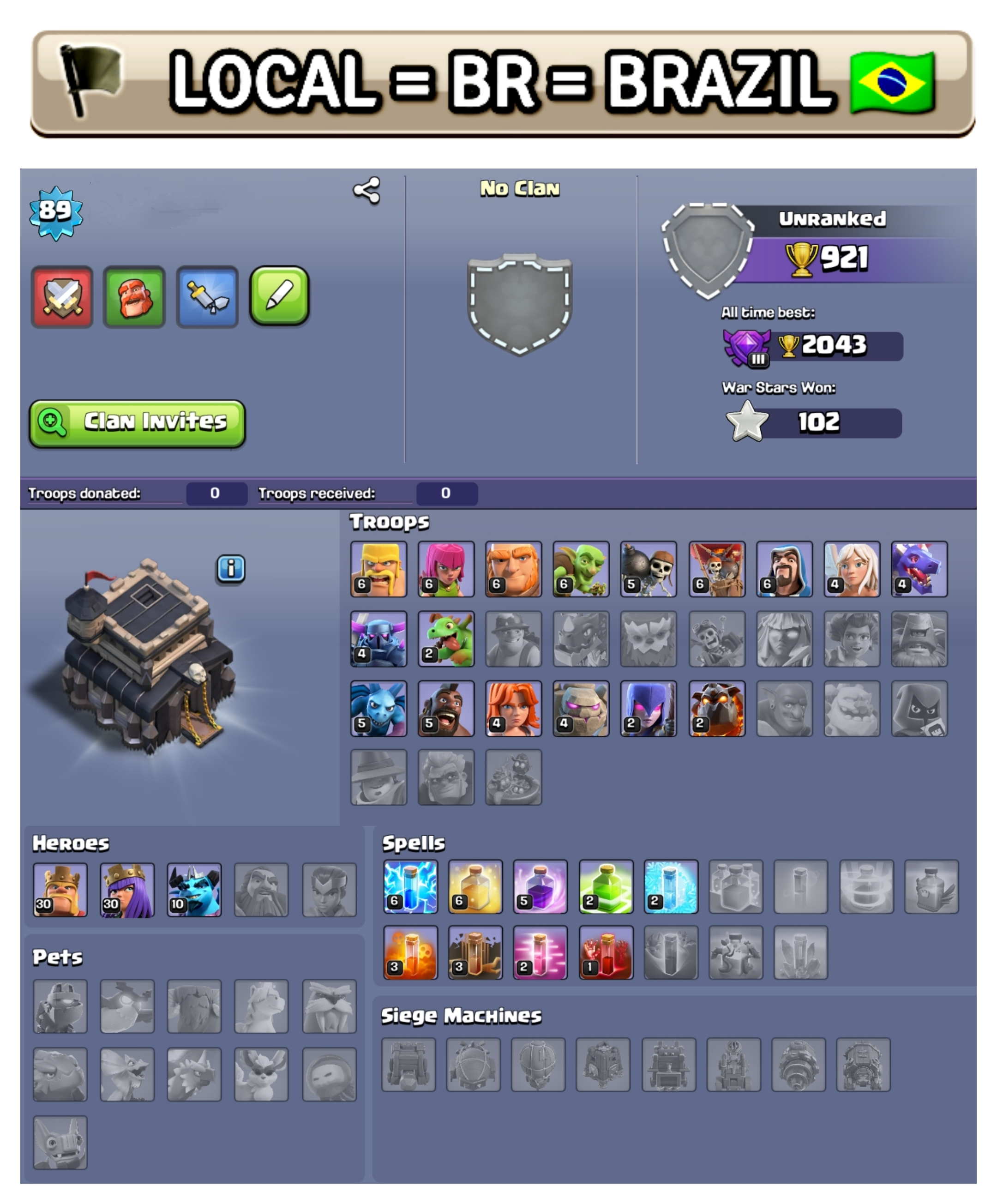Click the blue sword Clan Capital button

[x=207, y=296]
